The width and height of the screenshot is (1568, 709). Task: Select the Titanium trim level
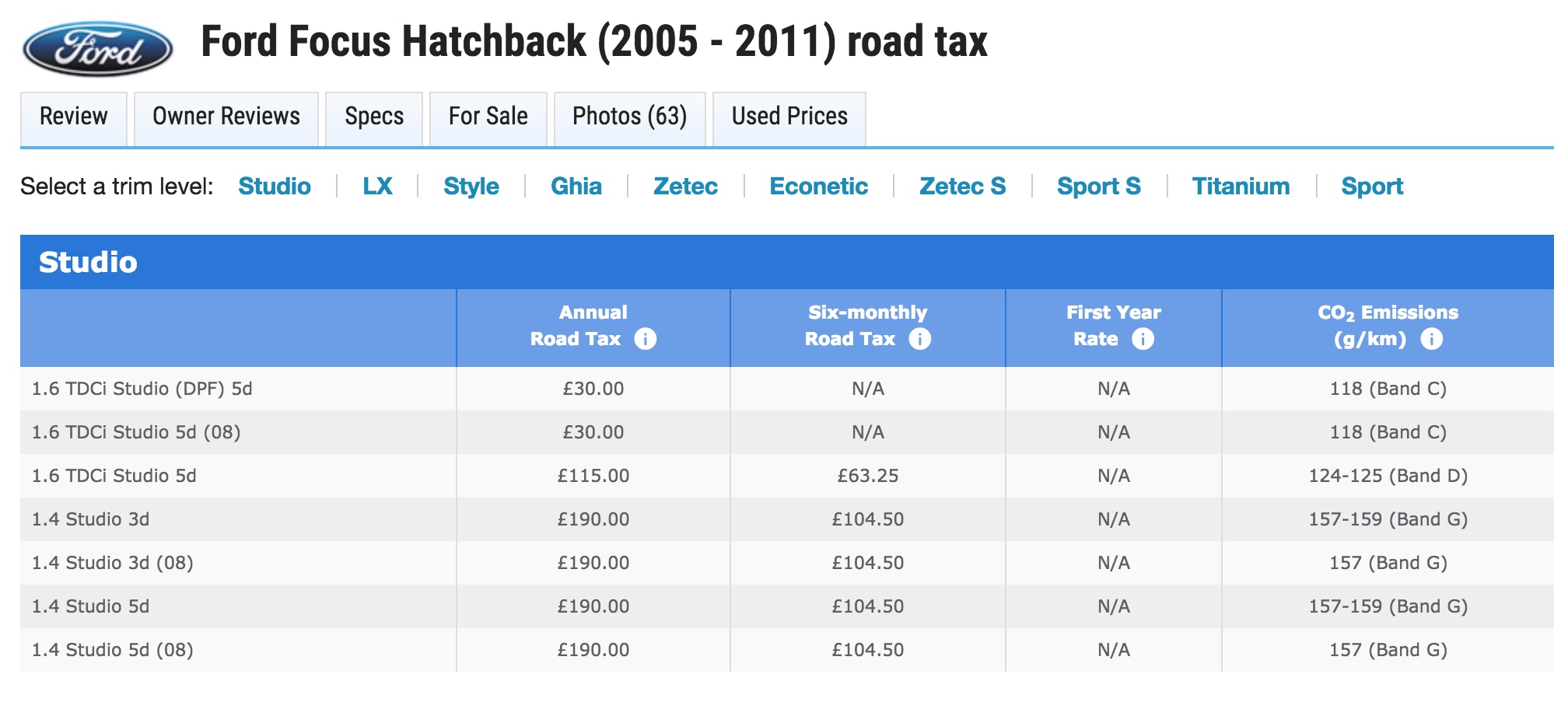1241,187
